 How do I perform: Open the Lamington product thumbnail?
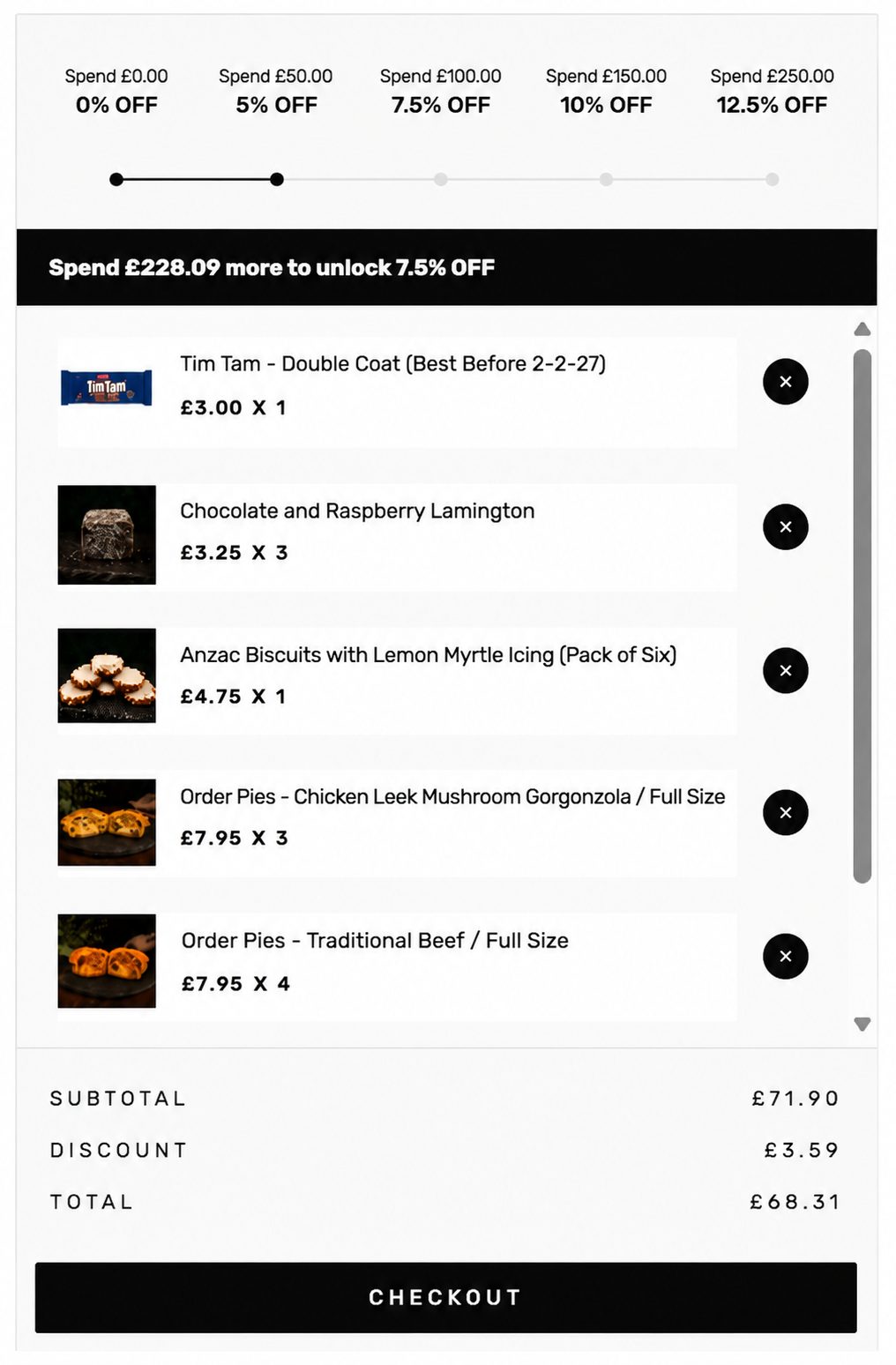coord(107,534)
